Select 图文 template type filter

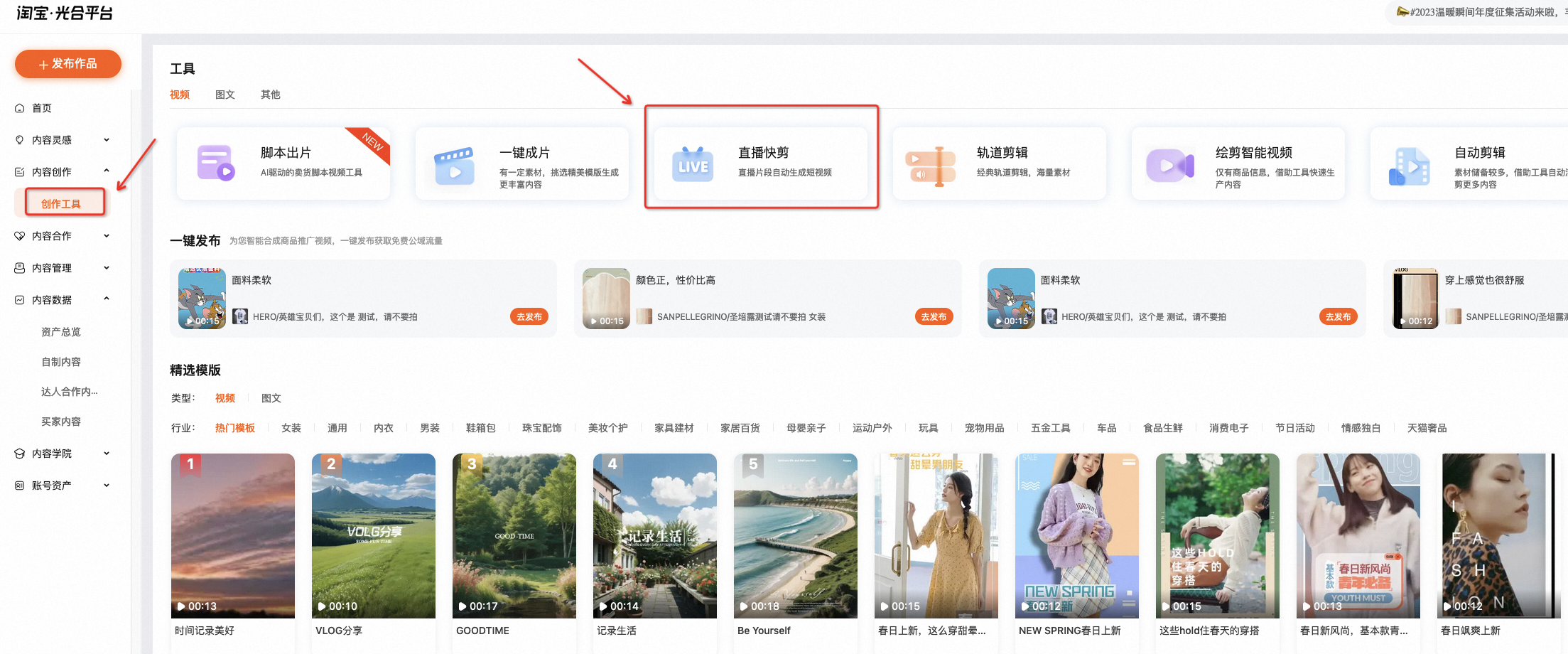(x=271, y=398)
